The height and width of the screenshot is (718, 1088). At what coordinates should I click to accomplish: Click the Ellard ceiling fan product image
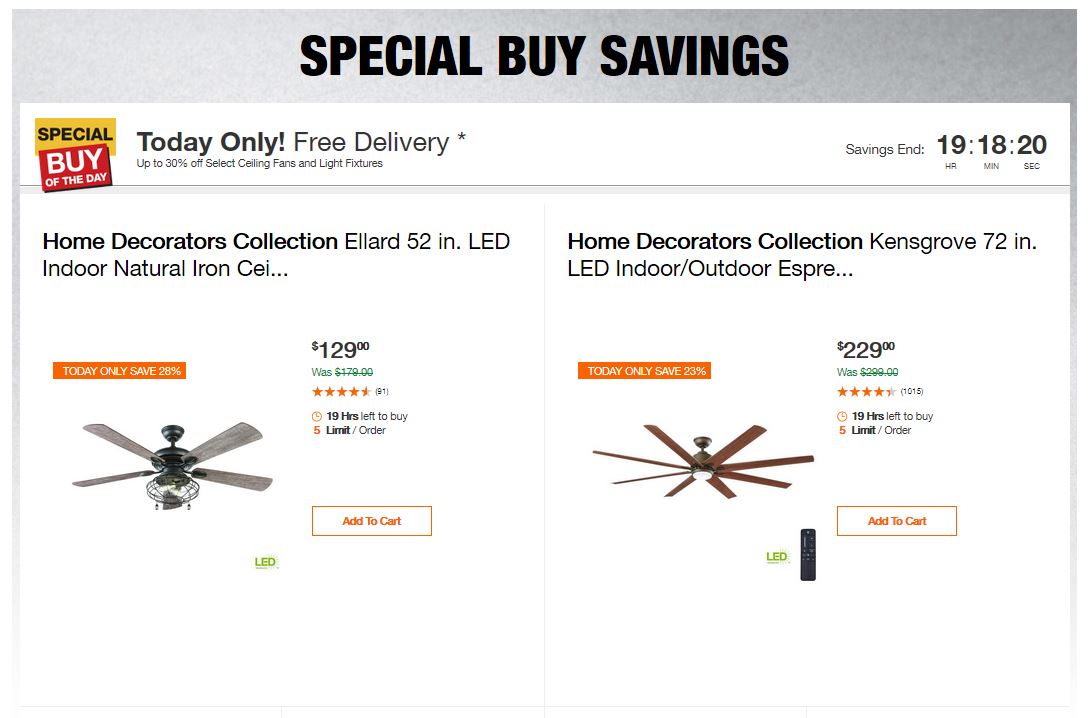pos(172,466)
